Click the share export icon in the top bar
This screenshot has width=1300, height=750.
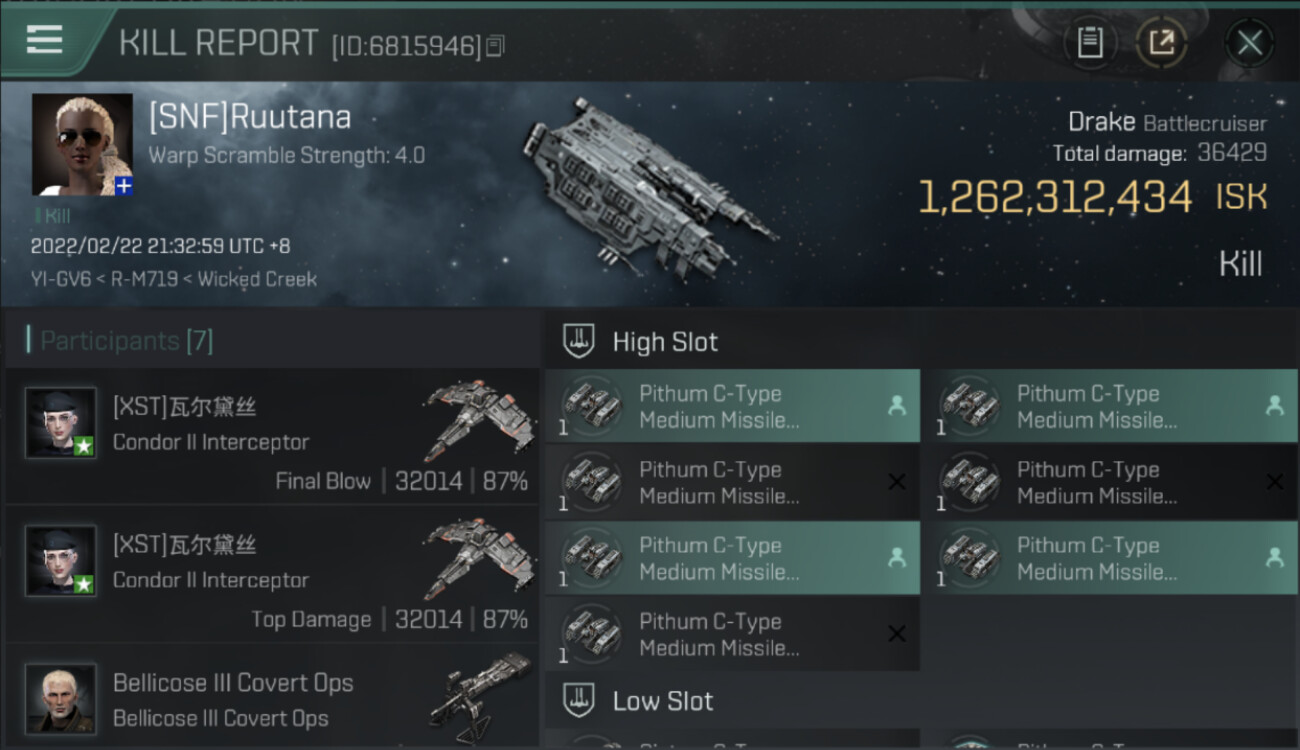[1161, 42]
